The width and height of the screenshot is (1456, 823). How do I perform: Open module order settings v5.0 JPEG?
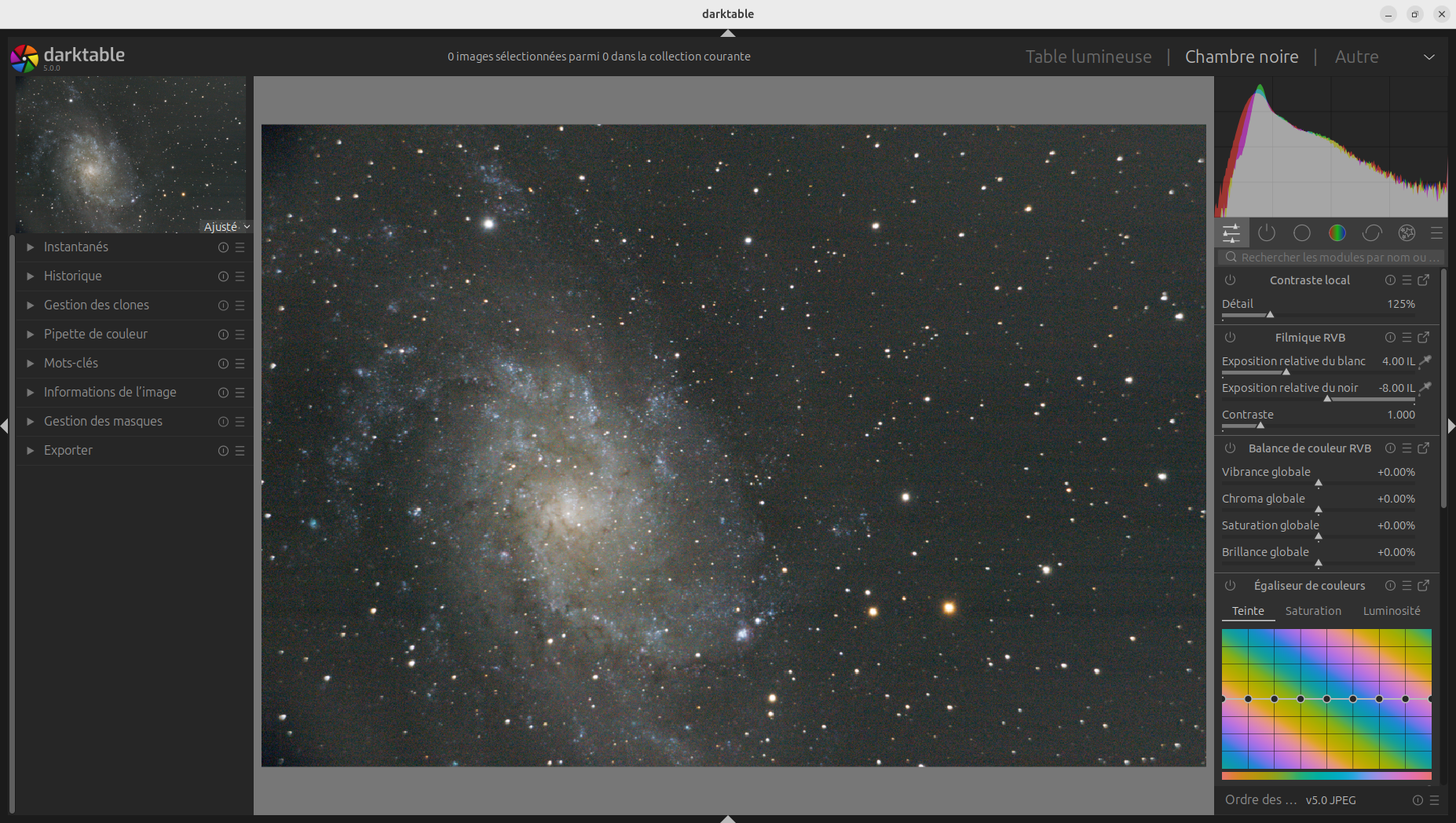pos(1330,800)
